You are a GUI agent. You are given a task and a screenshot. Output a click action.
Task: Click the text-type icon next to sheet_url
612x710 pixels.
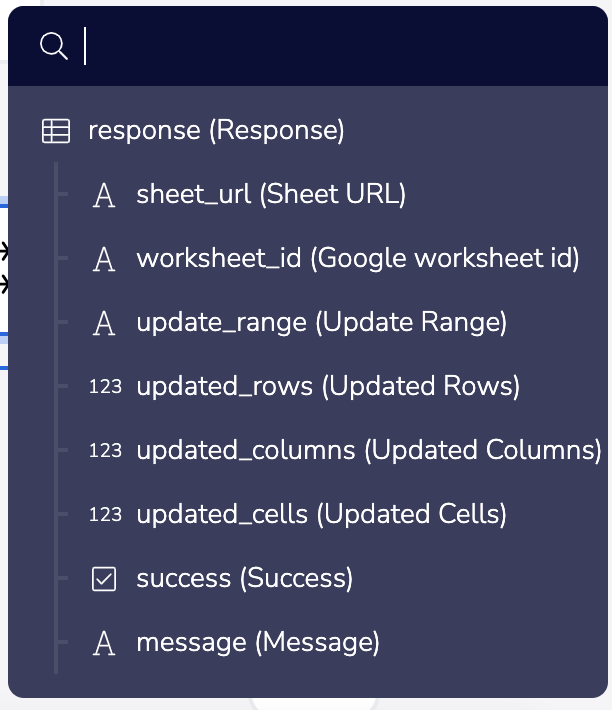104,195
